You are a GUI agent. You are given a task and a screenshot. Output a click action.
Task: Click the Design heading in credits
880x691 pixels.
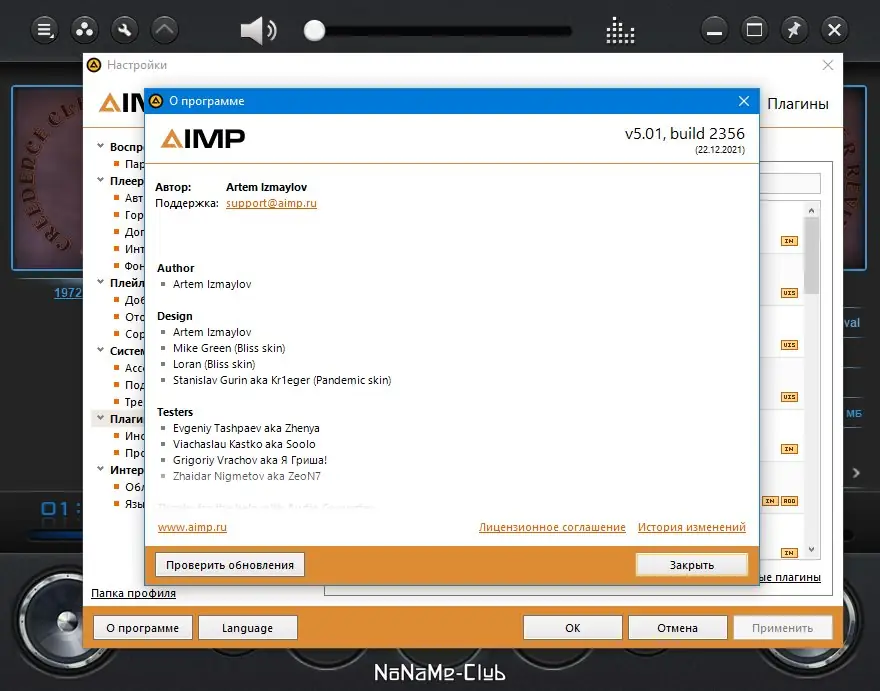[x=175, y=316]
